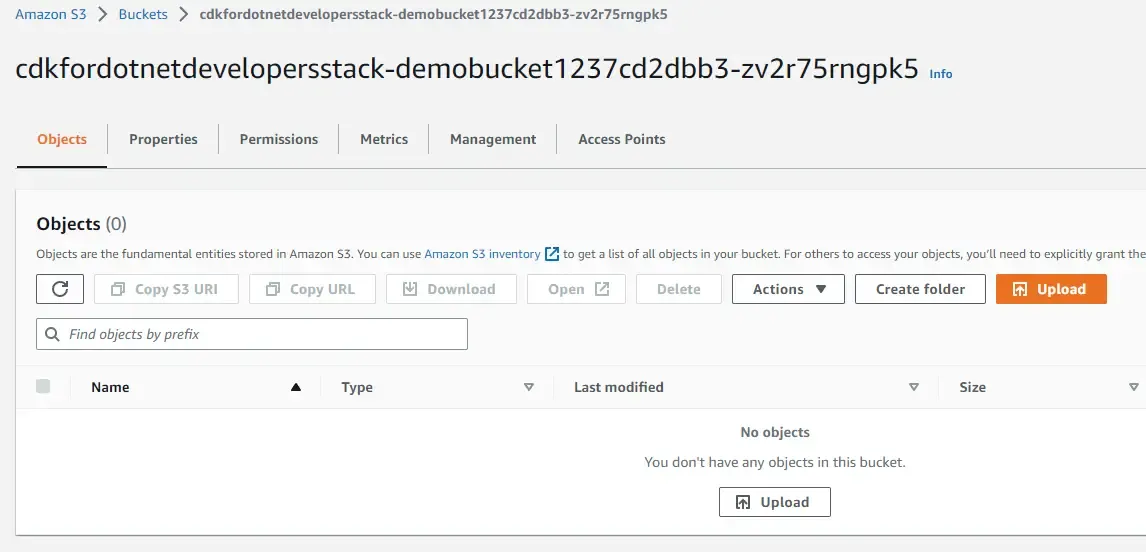Click the bucket name in the breadcrumb
Screen dimensions: 1146x552
point(433,14)
